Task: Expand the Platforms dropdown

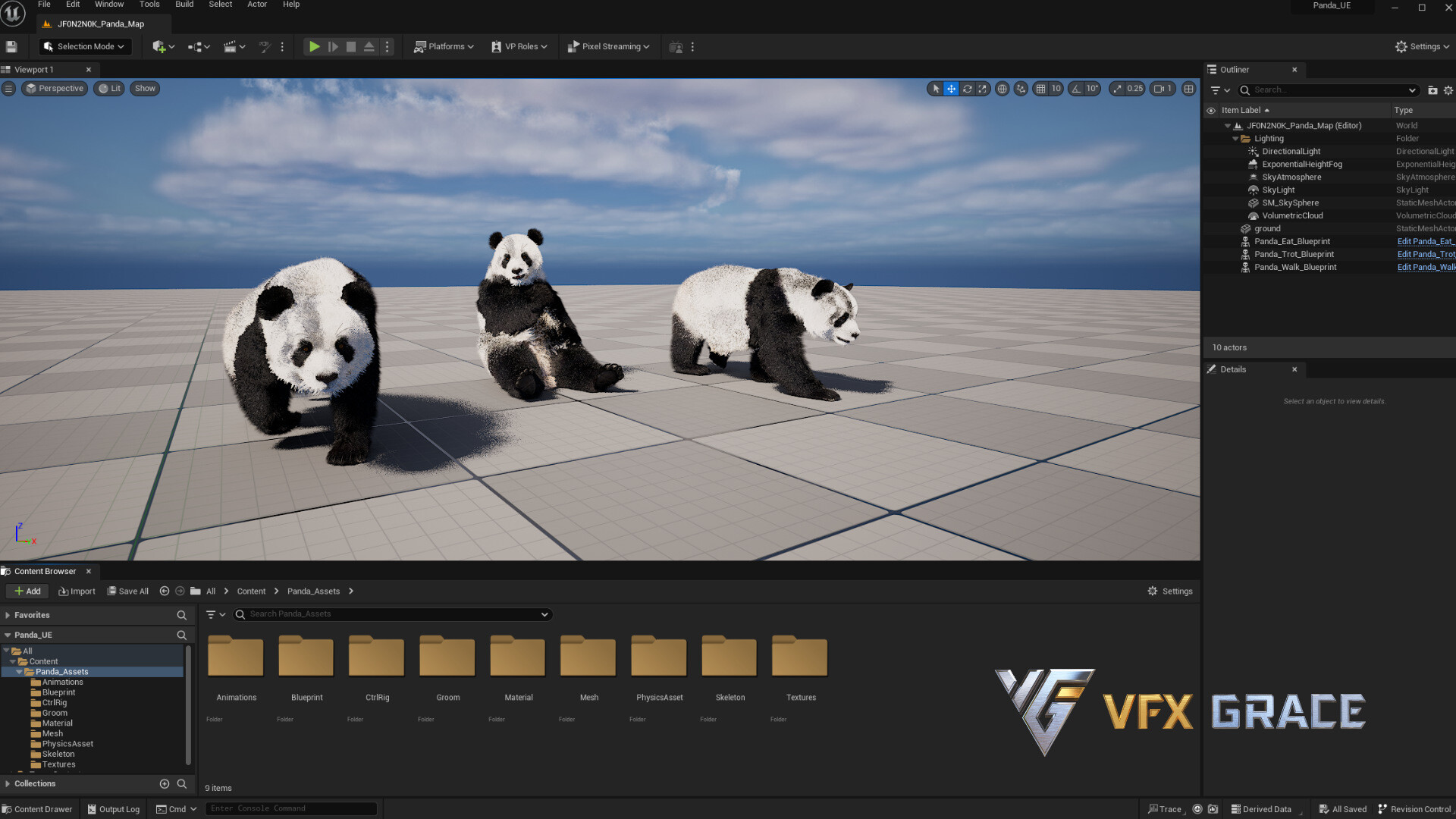Action: pyautogui.click(x=443, y=46)
